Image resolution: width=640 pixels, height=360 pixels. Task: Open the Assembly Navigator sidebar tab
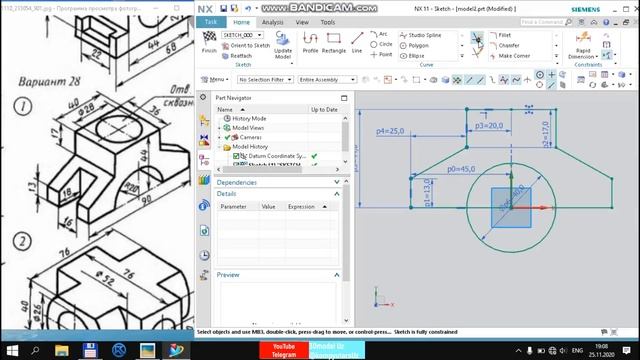(x=204, y=120)
